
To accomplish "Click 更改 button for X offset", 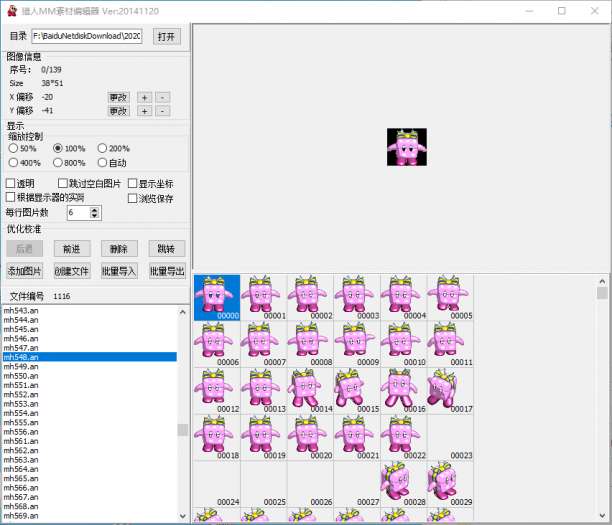I will pyautogui.click(x=119, y=97).
